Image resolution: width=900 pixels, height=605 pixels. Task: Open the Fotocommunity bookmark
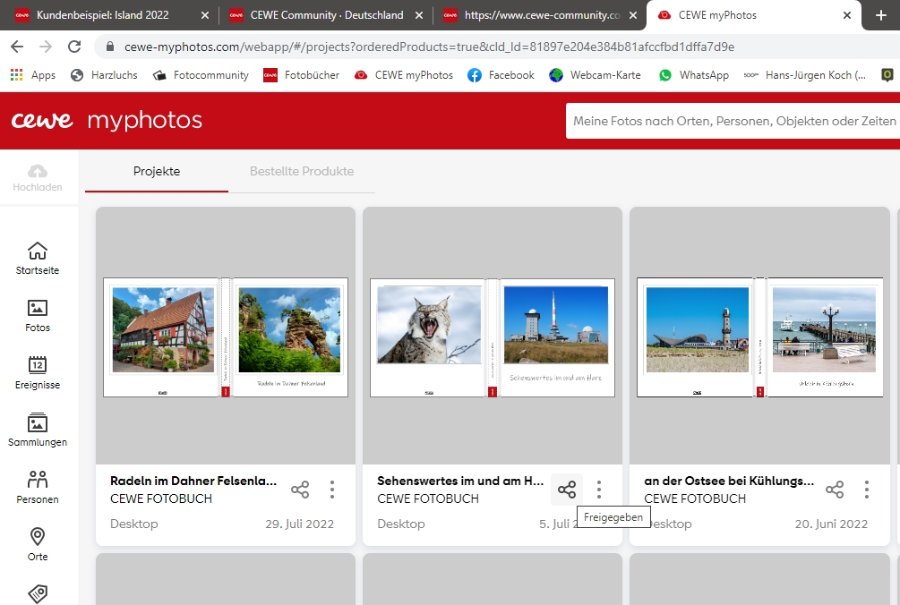click(202, 75)
